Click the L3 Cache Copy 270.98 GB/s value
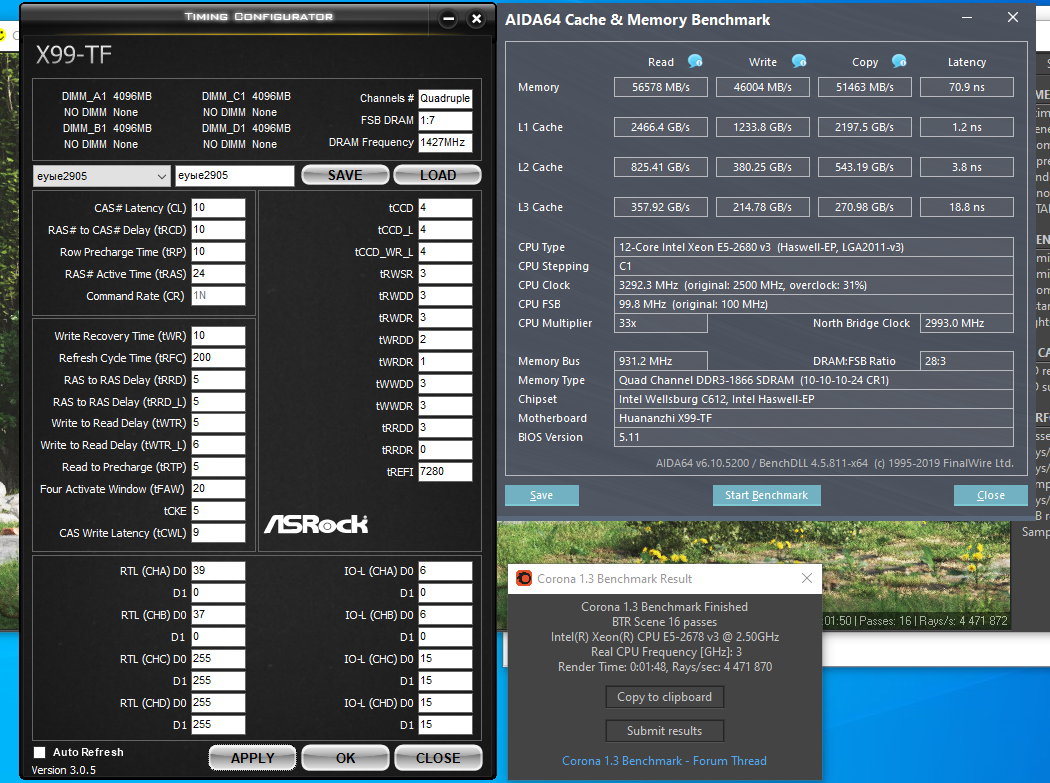Screen dimensions: 1050x783 [865, 208]
